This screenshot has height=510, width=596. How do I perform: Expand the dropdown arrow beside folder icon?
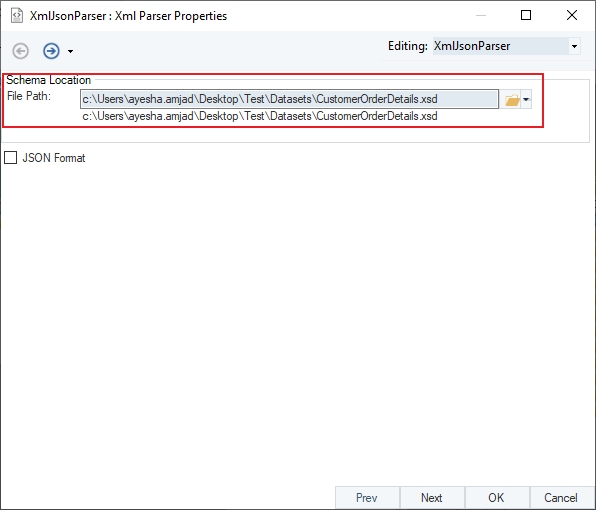click(x=526, y=100)
